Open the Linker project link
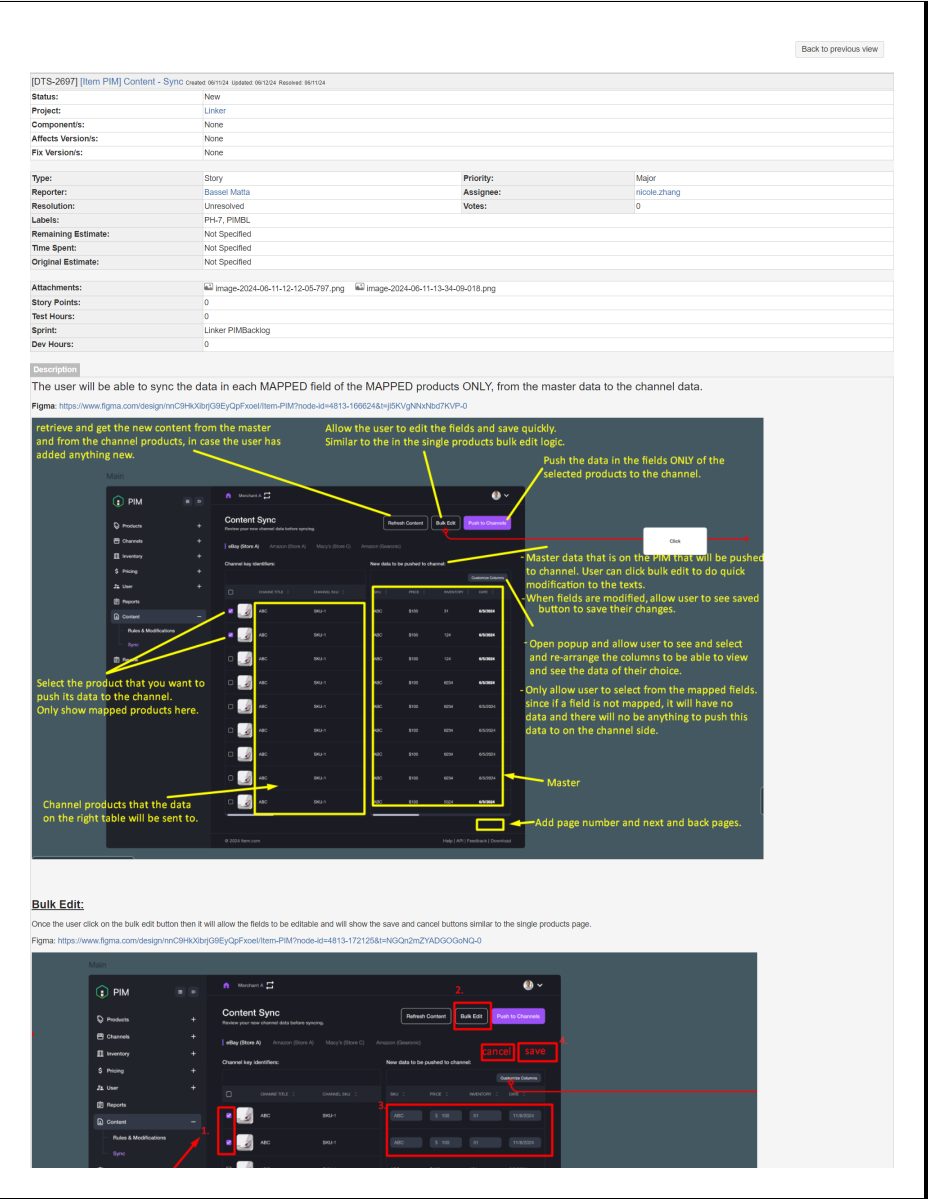 point(214,111)
